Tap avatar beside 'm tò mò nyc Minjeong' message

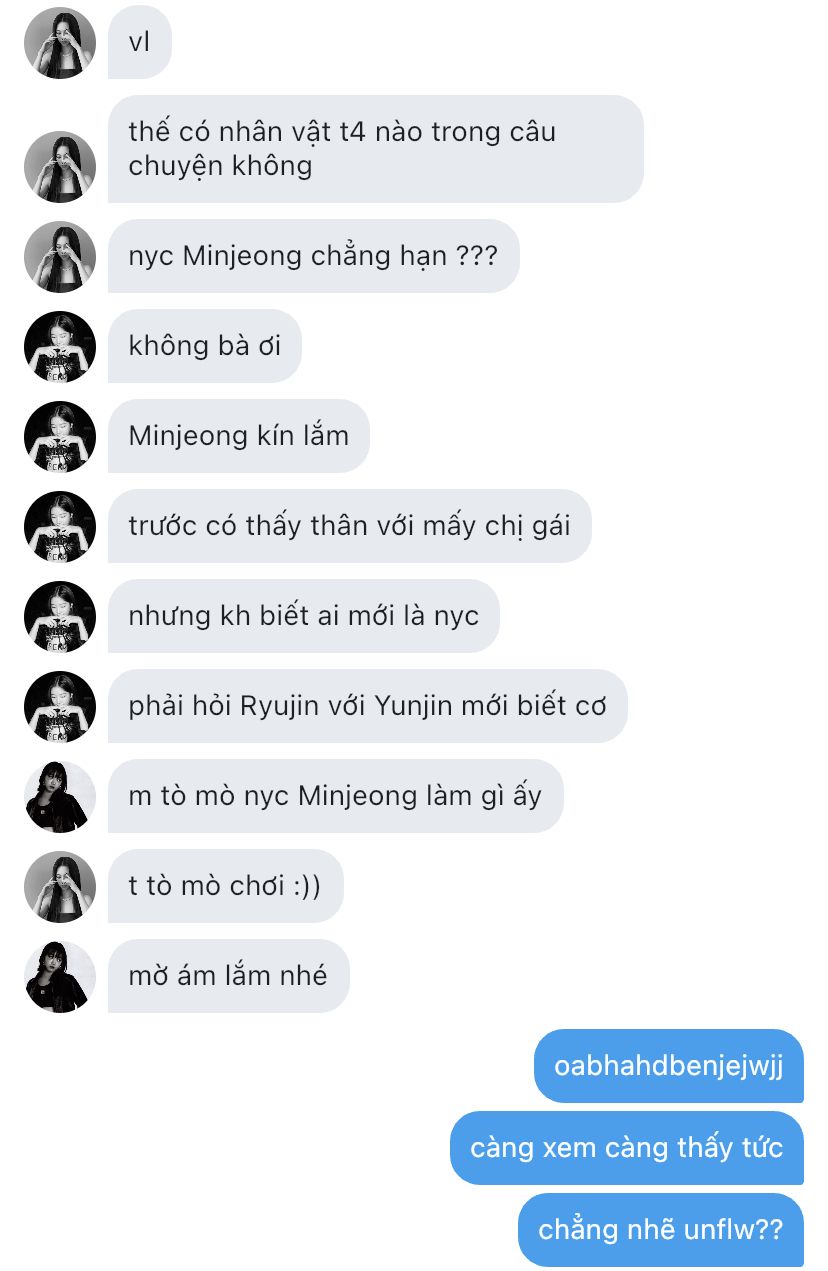click(60, 797)
